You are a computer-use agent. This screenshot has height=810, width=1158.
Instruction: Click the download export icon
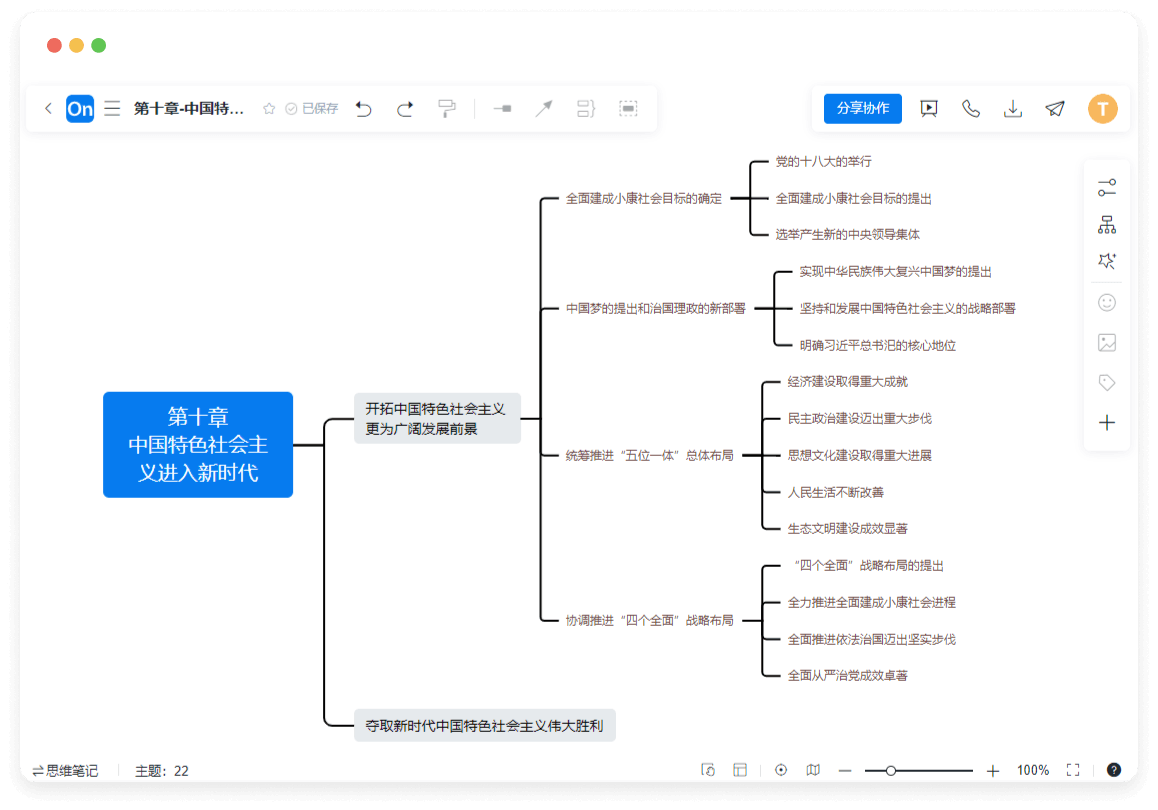[x=1013, y=109]
